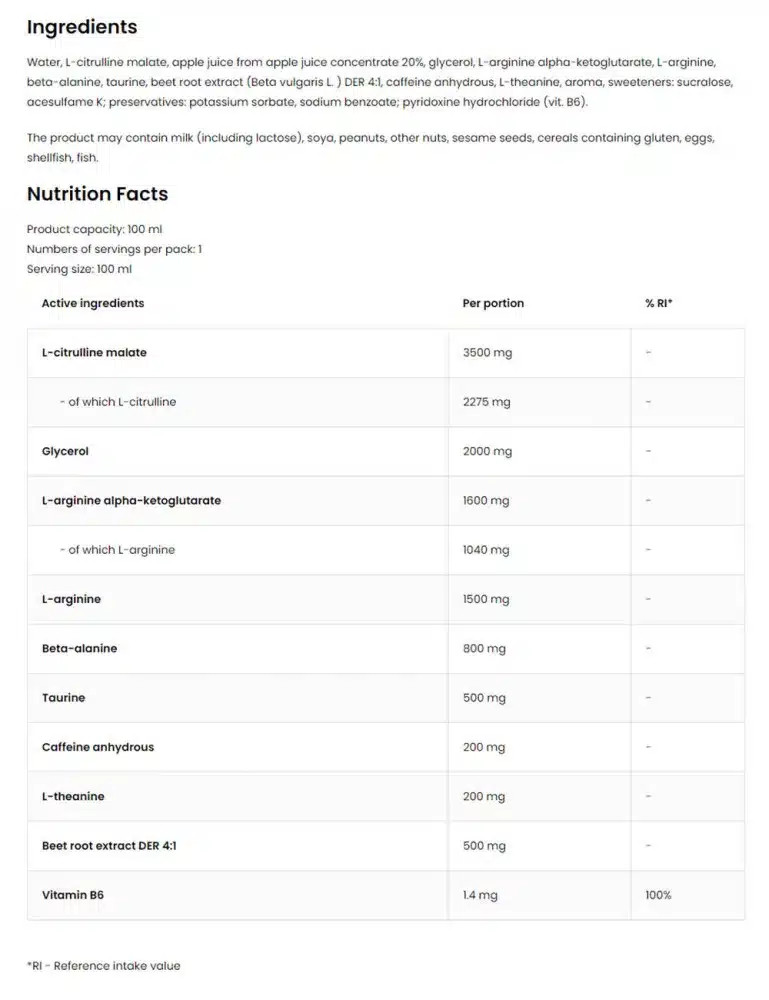Screen dimensions: 769x1000
Task: Click the L-theanine row label
Action: click(x=73, y=796)
